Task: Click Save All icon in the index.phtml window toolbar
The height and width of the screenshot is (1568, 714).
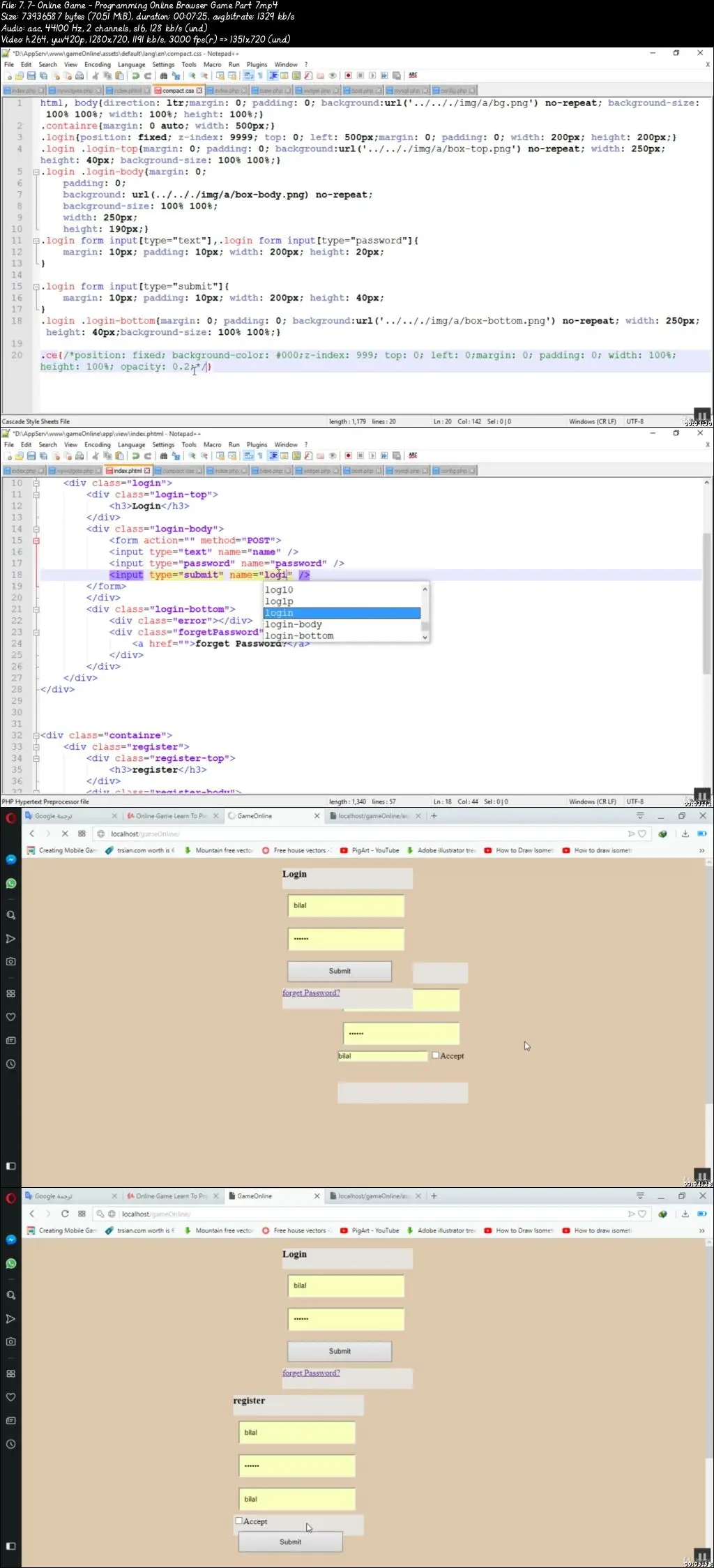Action: click(43, 455)
